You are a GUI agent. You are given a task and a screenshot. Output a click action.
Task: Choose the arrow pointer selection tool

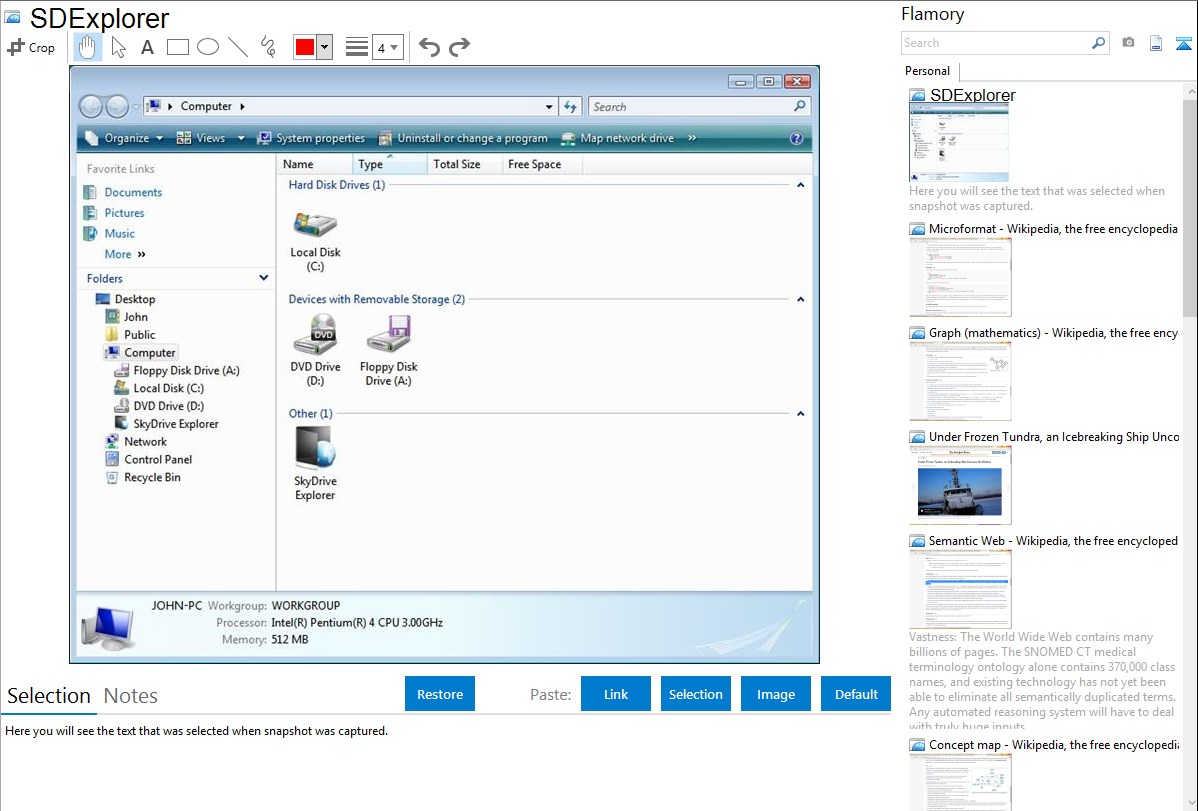click(118, 47)
